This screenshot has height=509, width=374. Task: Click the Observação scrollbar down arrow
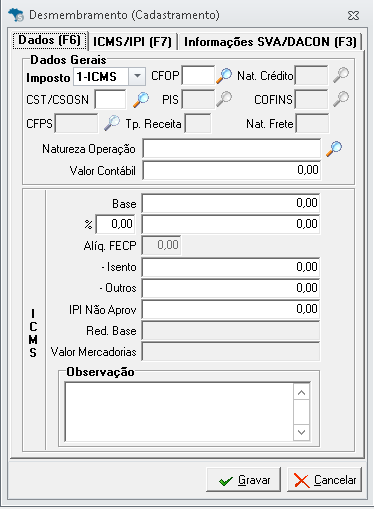302,432
